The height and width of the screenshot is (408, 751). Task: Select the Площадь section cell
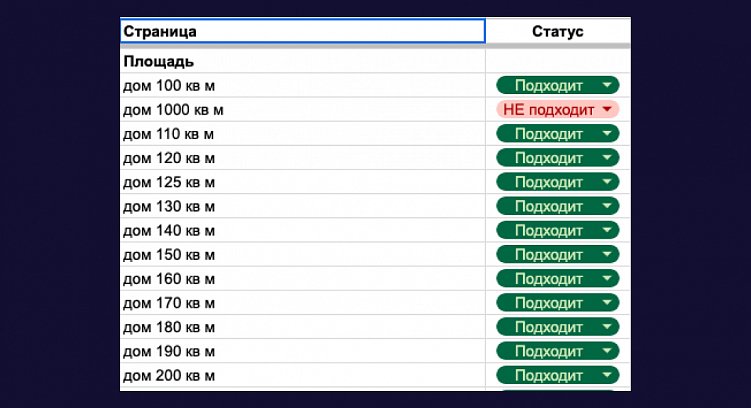coord(303,61)
